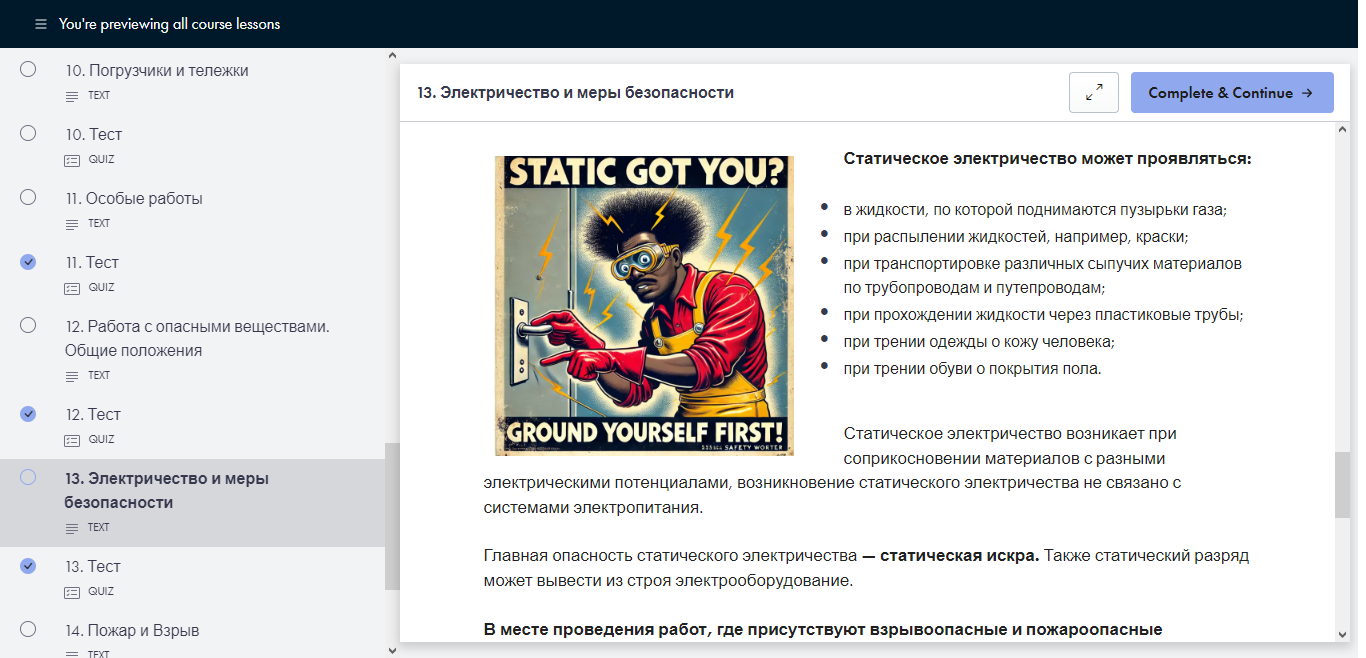Image resolution: width=1366 pixels, height=658 pixels.
Task: Click the sidebar scrollbar thumb
Action: [392, 516]
